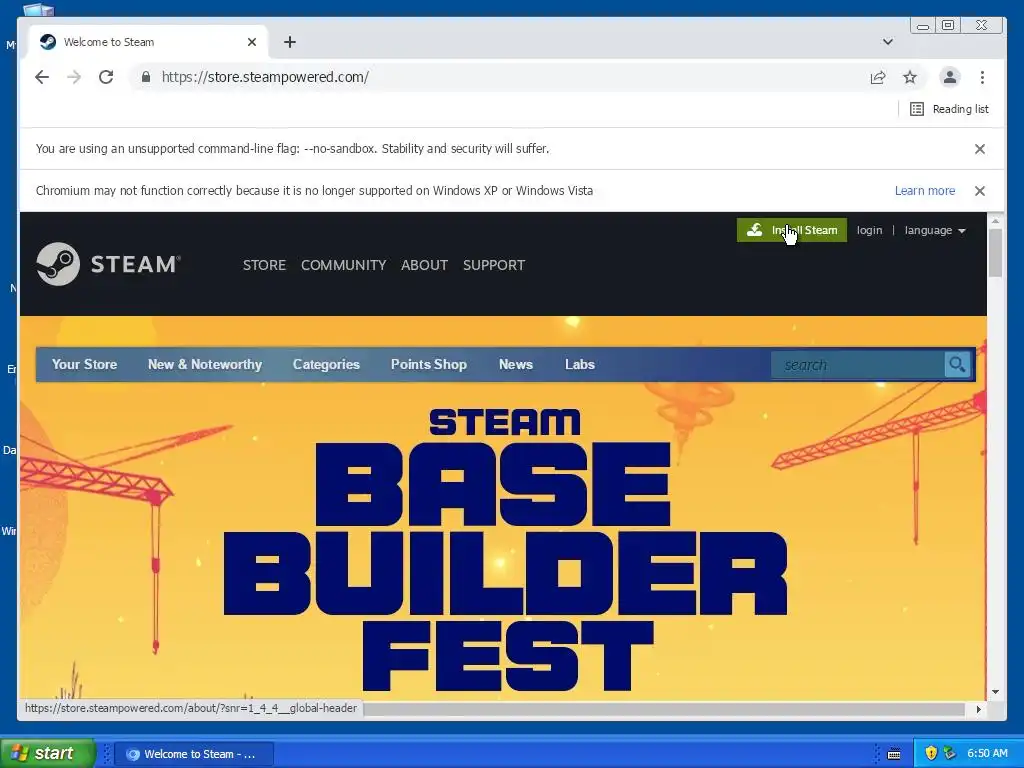Click the vertical scrollbar thumb
Screen dimensions: 1024x768
tap(995, 253)
